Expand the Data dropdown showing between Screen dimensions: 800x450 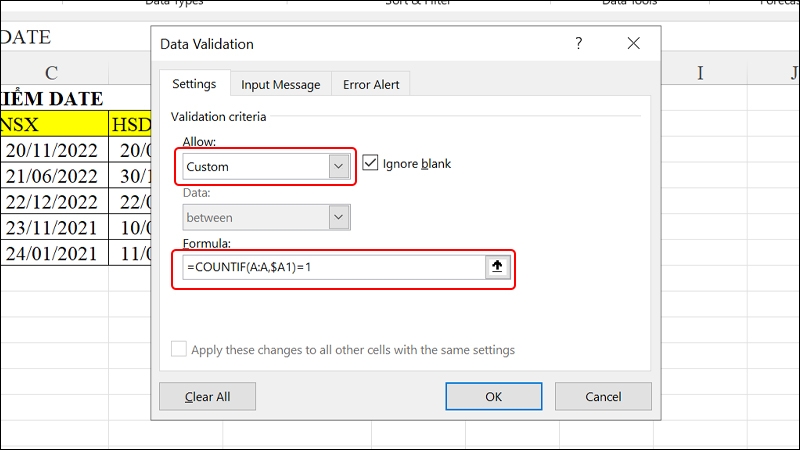(266, 218)
